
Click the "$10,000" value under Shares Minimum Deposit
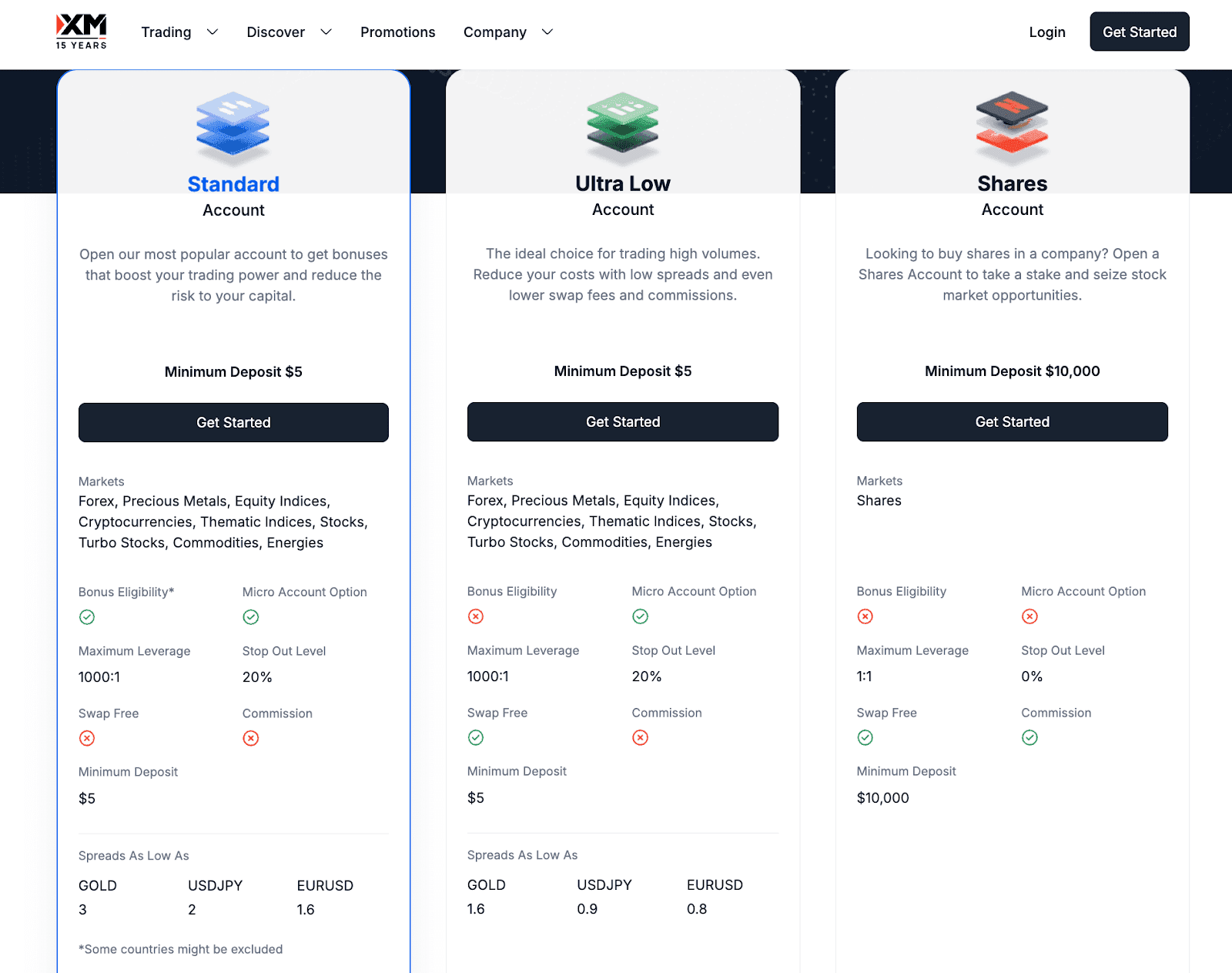(883, 798)
